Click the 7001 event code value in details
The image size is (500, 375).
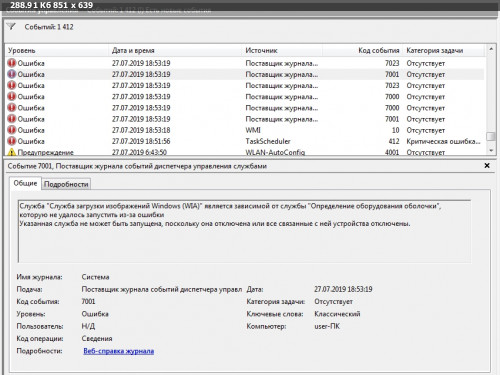tap(88, 301)
